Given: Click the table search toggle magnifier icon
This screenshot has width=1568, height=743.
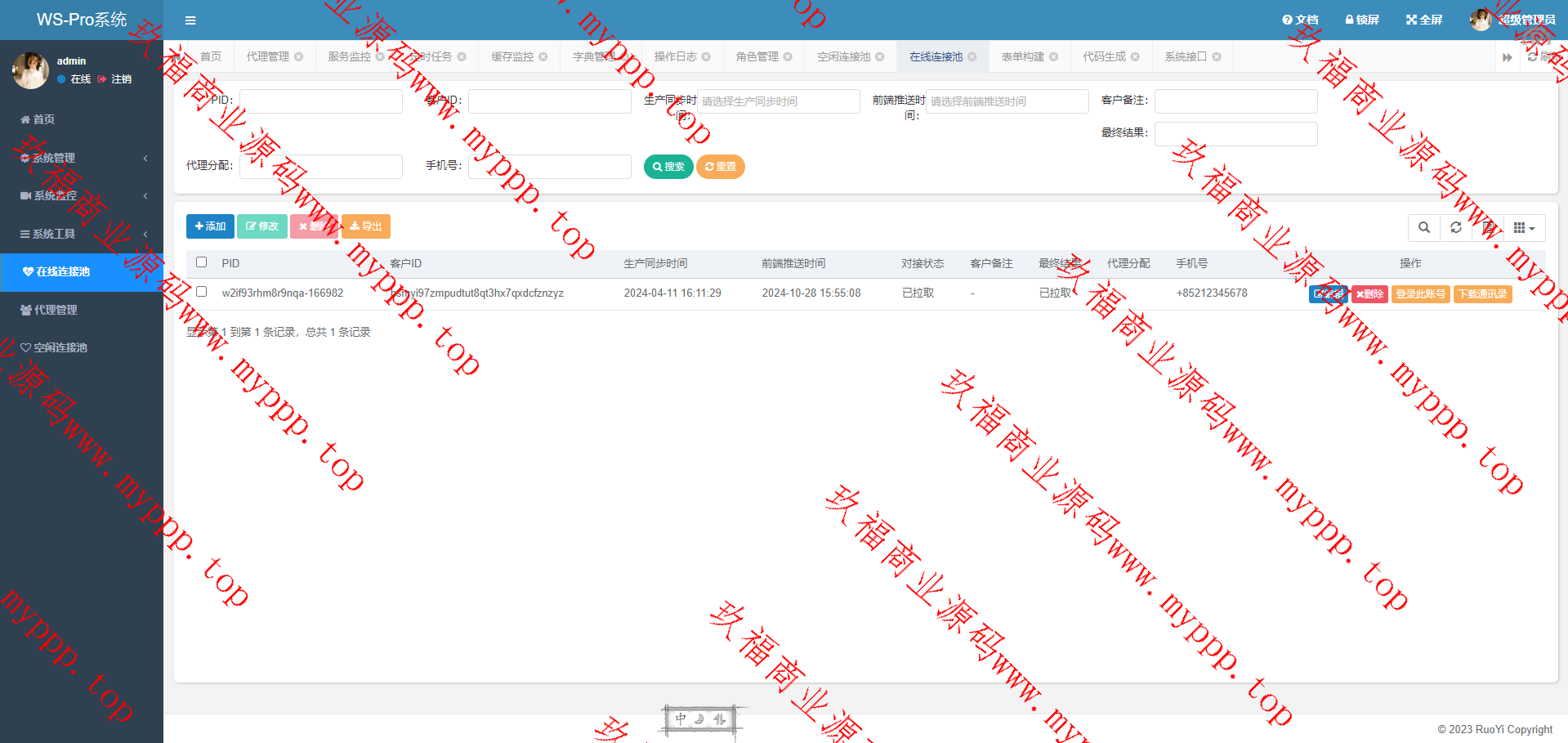Looking at the screenshot, I should pyautogui.click(x=1423, y=228).
